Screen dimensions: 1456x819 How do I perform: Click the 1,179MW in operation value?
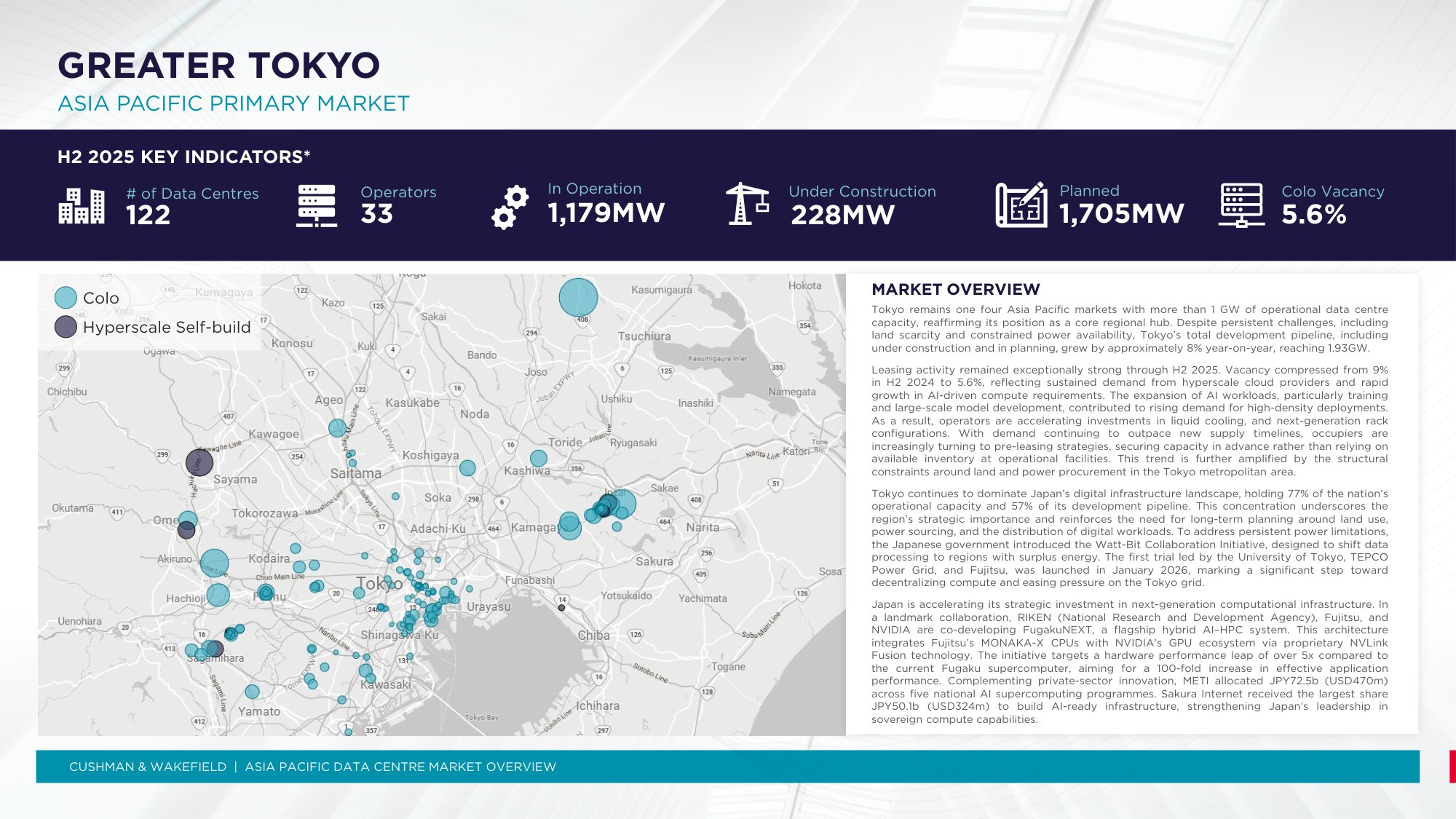click(x=606, y=213)
